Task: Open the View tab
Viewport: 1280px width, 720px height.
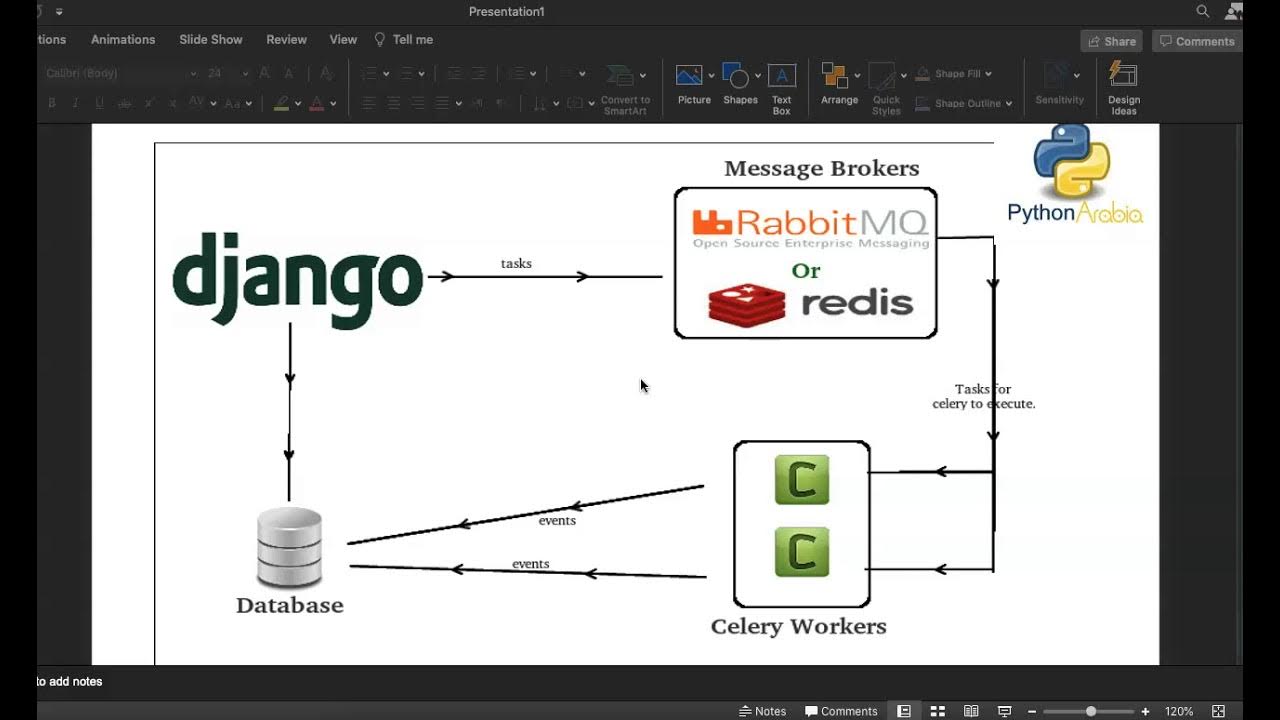Action: coord(343,40)
